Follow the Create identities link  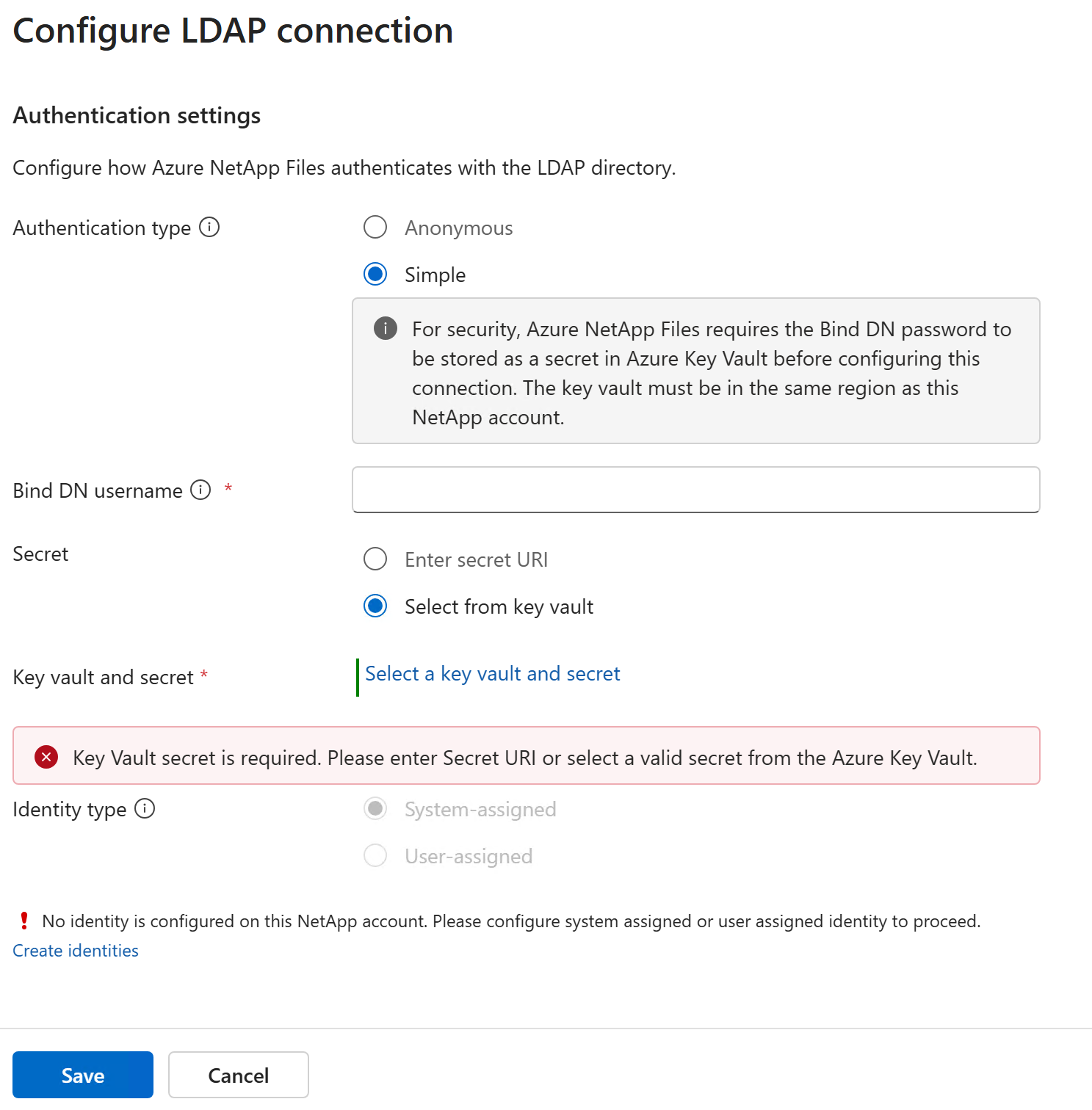[x=76, y=951]
